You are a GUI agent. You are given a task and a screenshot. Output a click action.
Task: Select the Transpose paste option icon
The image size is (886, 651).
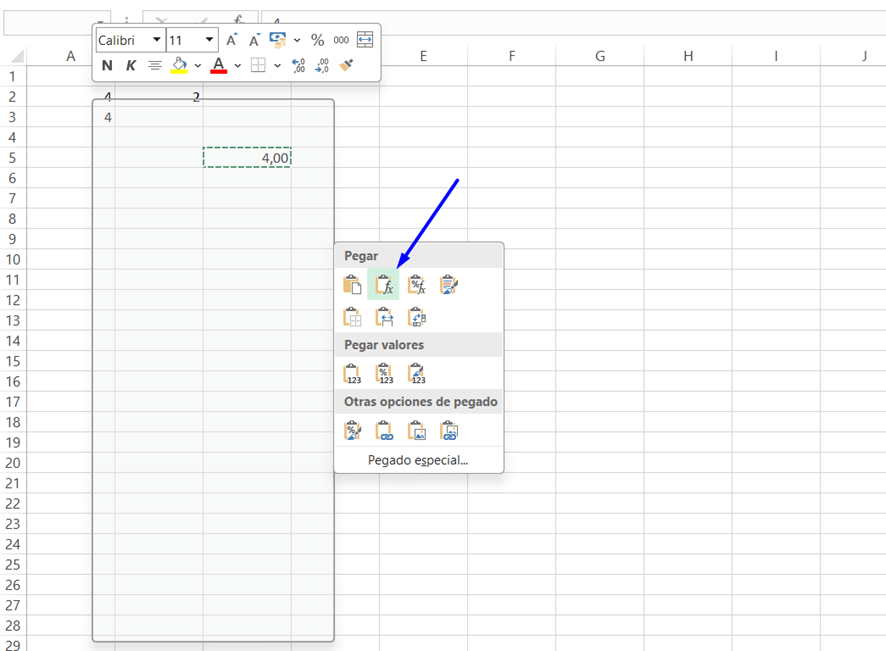click(417, 317)
